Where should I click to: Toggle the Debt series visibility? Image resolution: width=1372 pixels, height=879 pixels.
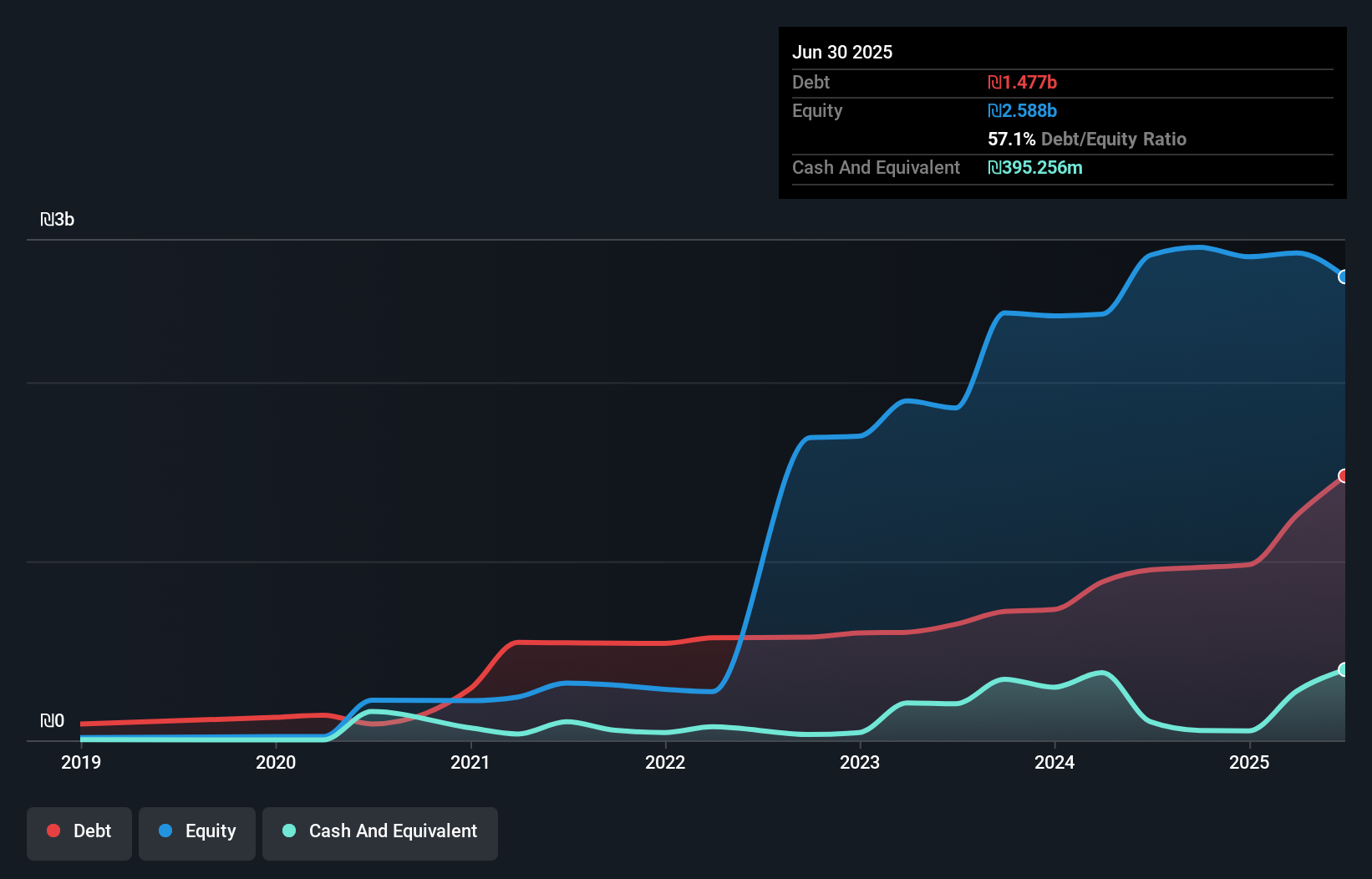[x=79, y=831]
